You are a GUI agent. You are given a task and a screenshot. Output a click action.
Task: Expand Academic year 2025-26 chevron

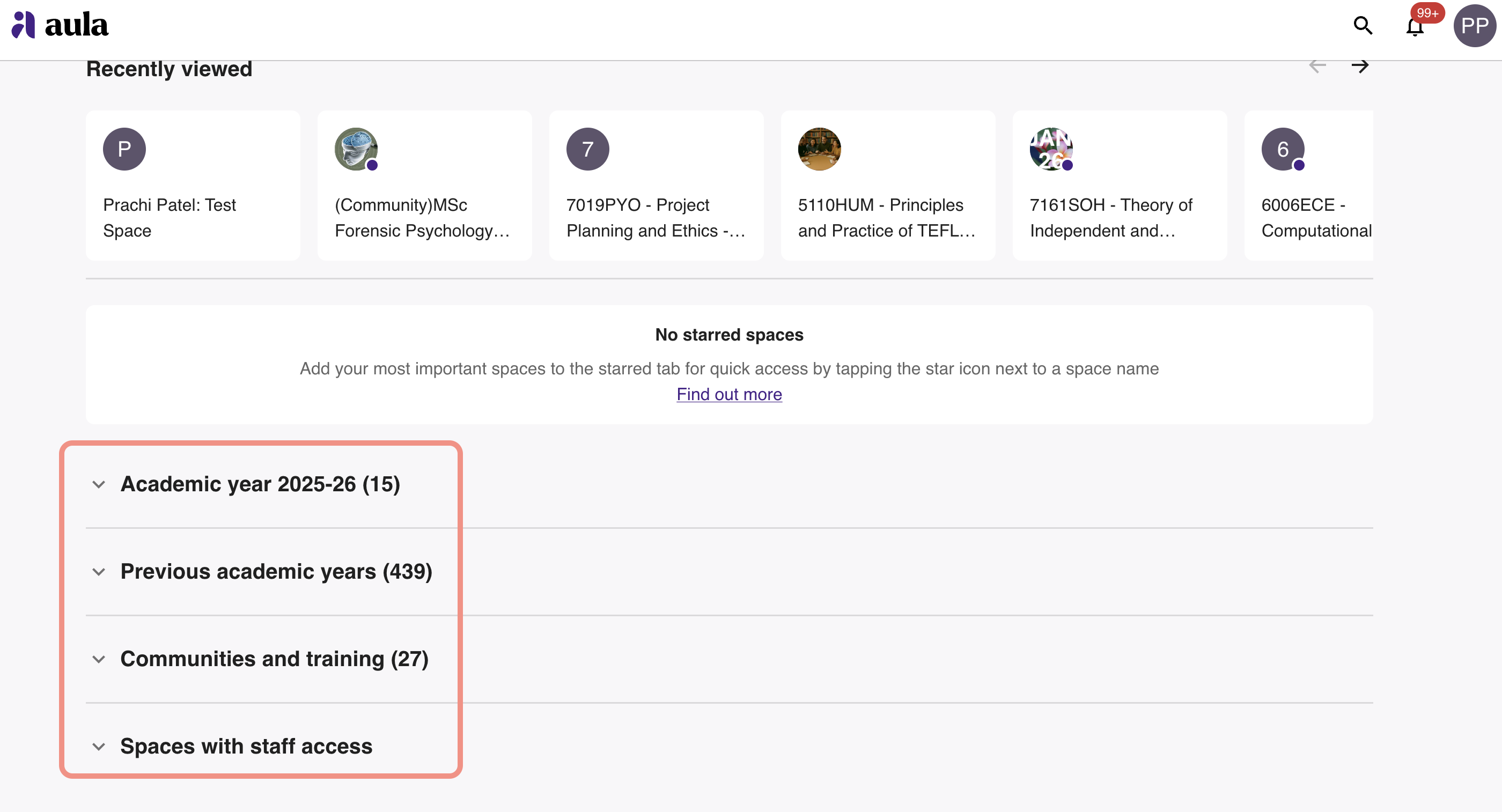99,484
